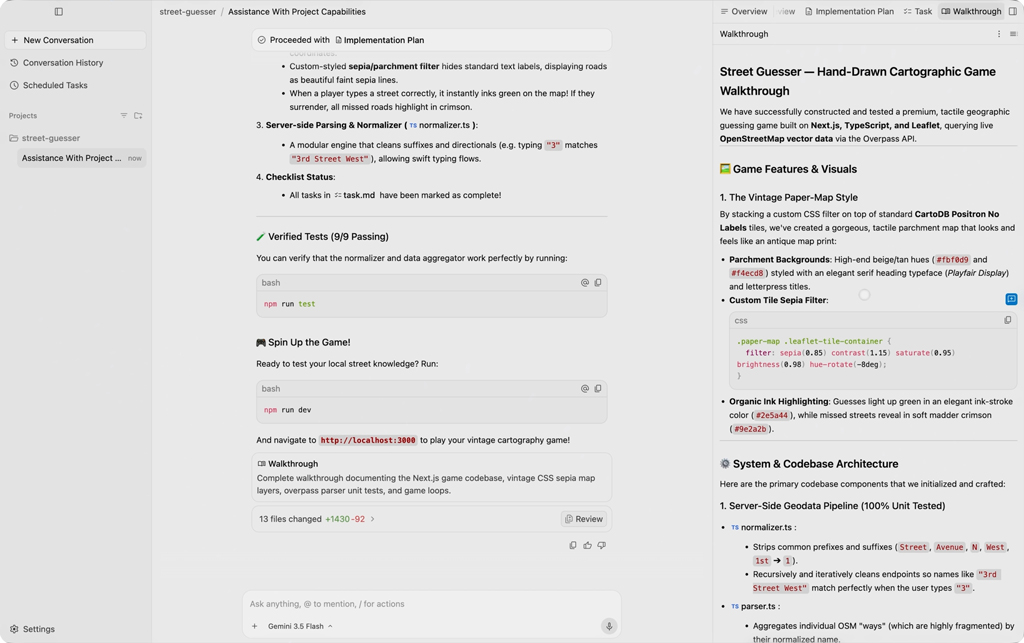Screen dimensions: 1024x643
Task: Expand the 13 files changed chevron
Action: pyautogui.click(x=373, y=519)
